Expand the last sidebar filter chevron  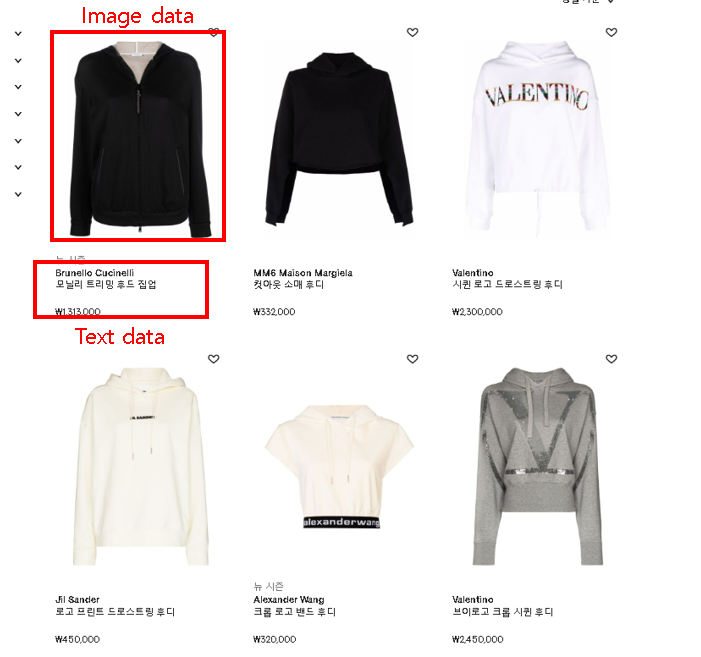pyautogui.click(x=18, y=194)
